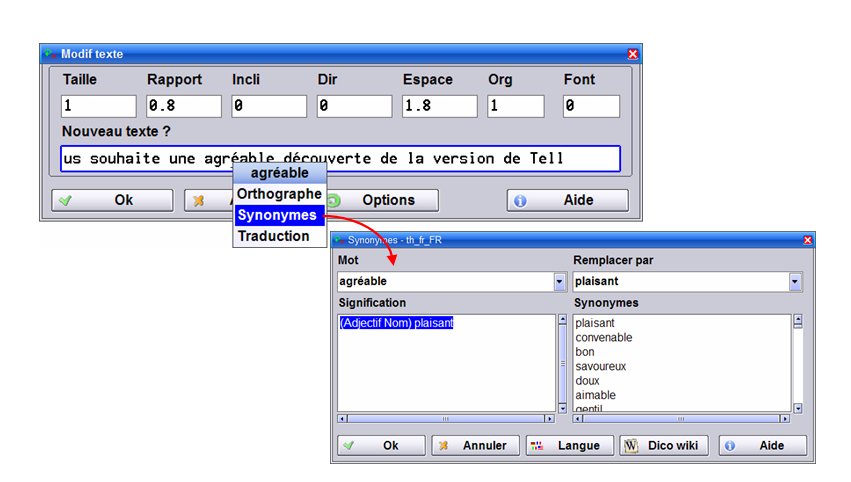
Task: Click the blue info icon on Modif texte Aide
Action: point(520,201)
